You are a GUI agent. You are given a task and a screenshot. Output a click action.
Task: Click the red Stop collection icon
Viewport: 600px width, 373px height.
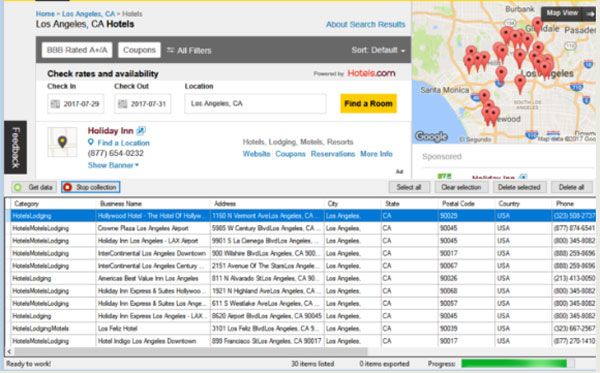click(67, 187)
